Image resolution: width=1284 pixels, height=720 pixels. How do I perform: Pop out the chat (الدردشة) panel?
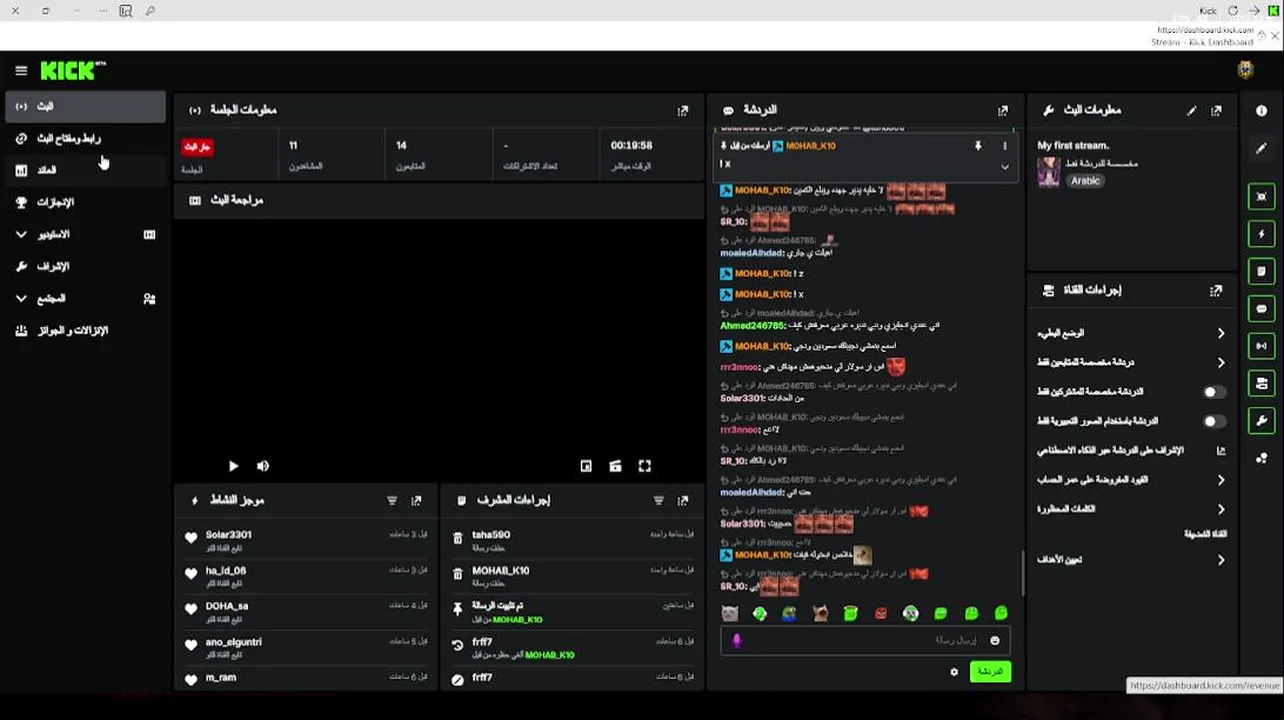[1002, 111]
